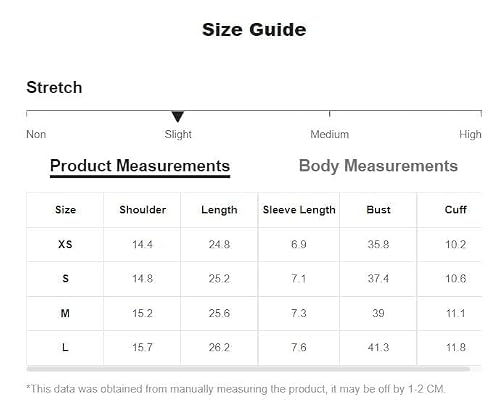The height and width of the screenshot is (406, 500).
Task: Click the stretch indicator triangle marker
Action: [x=178, y=117]
